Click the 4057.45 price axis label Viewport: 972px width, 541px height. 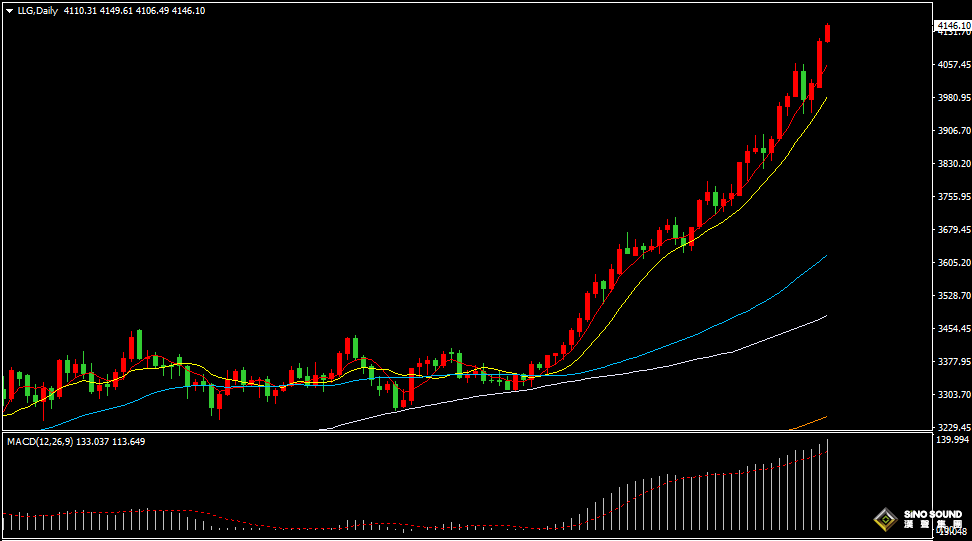pos(953,65)
